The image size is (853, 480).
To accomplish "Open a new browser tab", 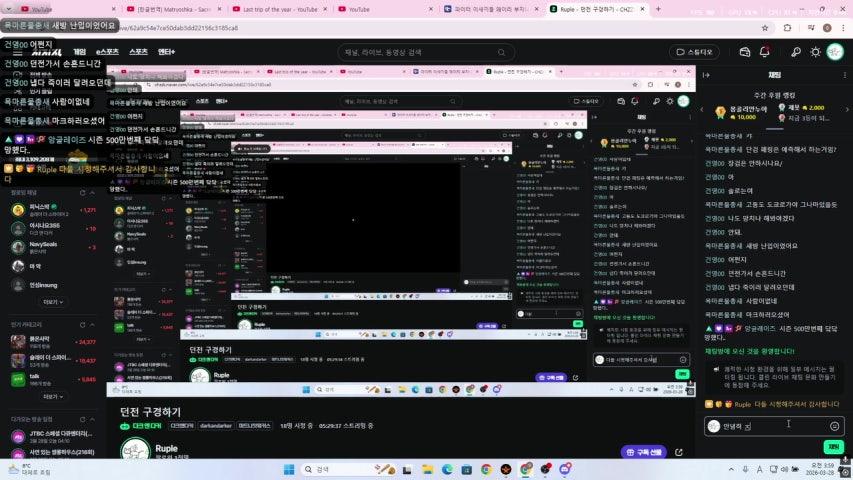I will pos(658,9).
